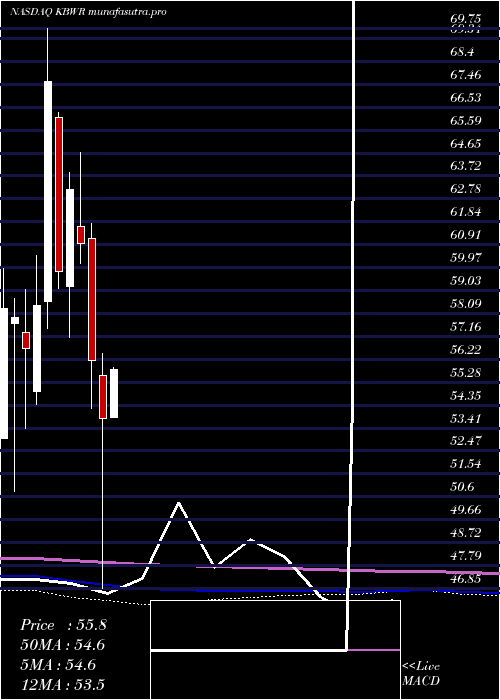Click the price axis label 48.72
500x700 pixels.
[466, 533]
